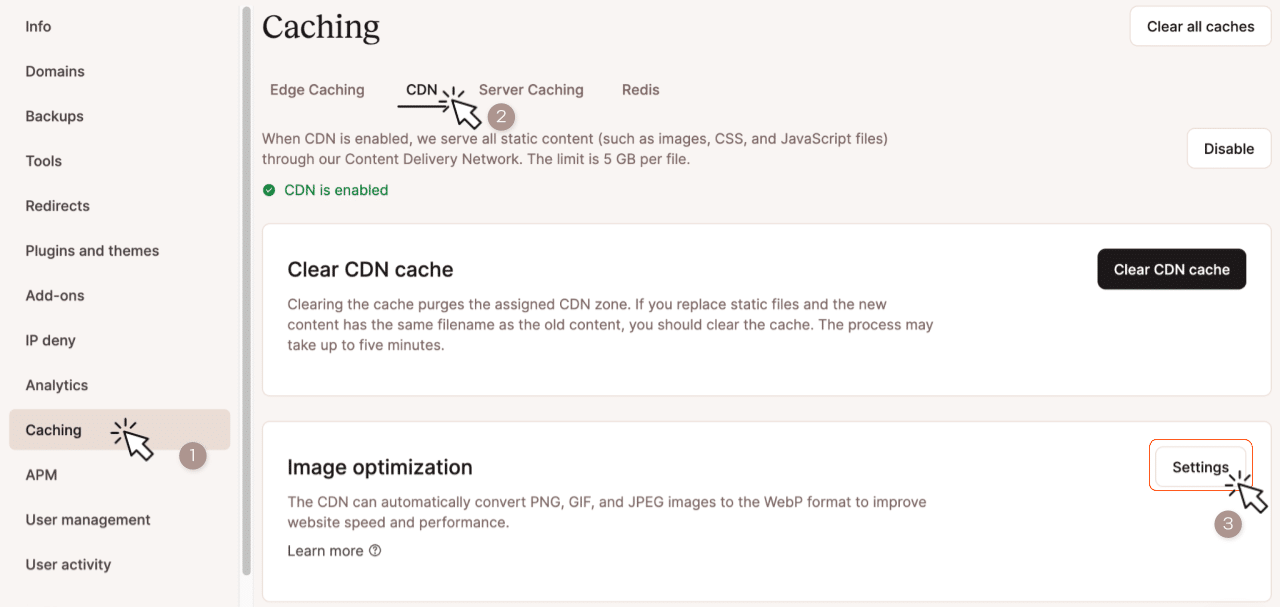
Task: Click the Clear CDN cache button
Action: [x=1171, y=269]
